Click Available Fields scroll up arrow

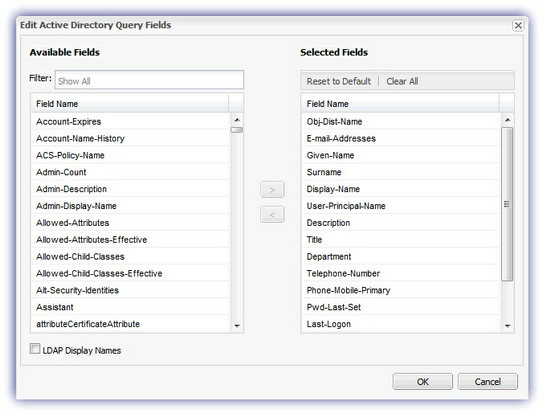click(x=237, y=120)
